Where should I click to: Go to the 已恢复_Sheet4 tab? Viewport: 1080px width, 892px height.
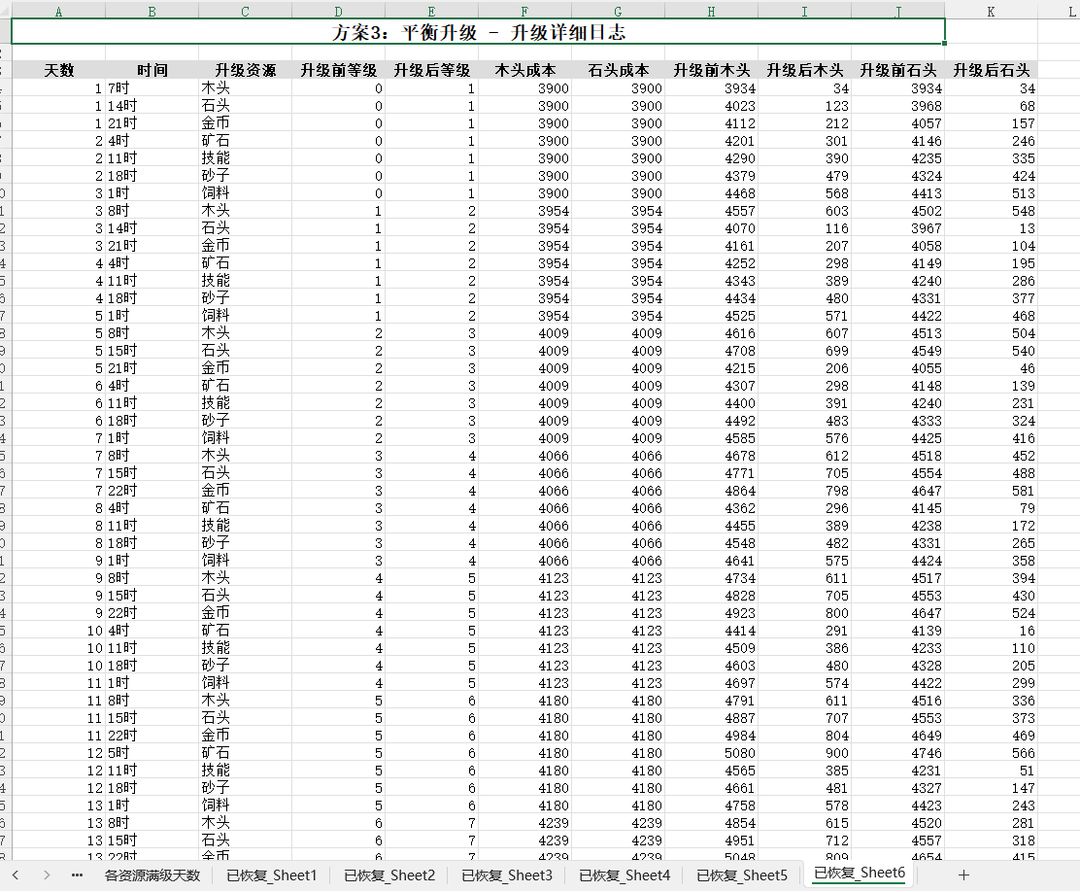coord(624,875)
